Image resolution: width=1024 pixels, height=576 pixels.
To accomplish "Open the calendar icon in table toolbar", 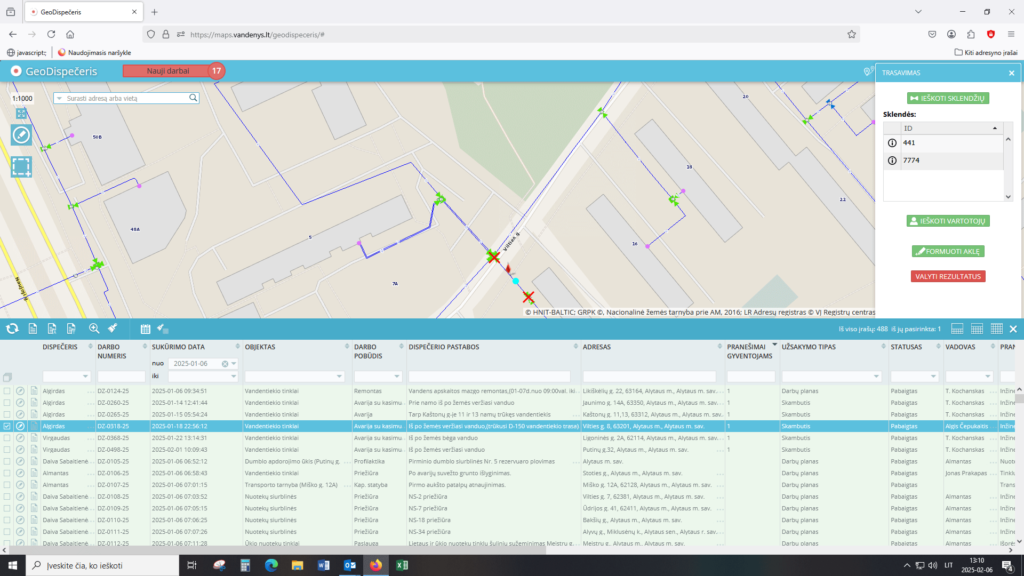I will click(x=145, y=328).
